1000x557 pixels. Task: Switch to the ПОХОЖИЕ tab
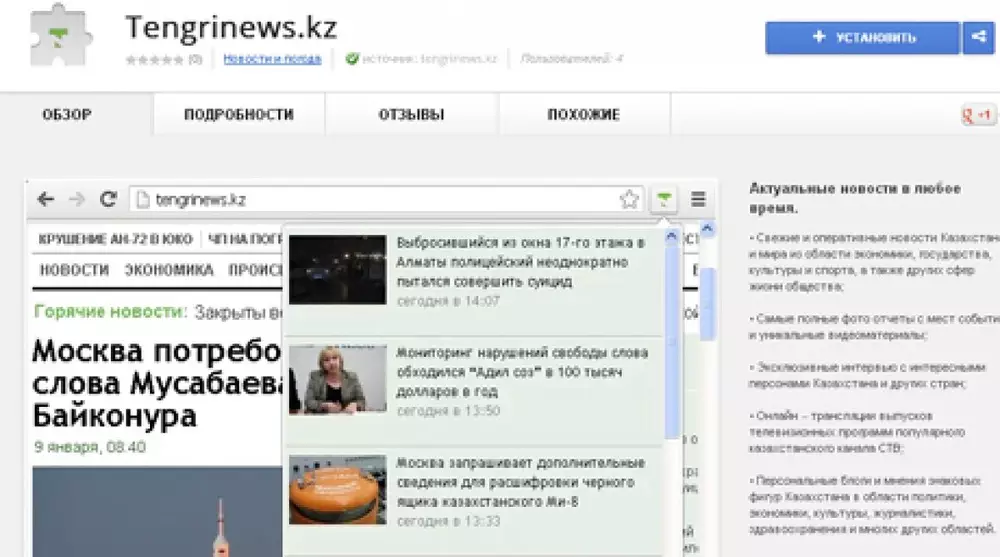[583, 115]
